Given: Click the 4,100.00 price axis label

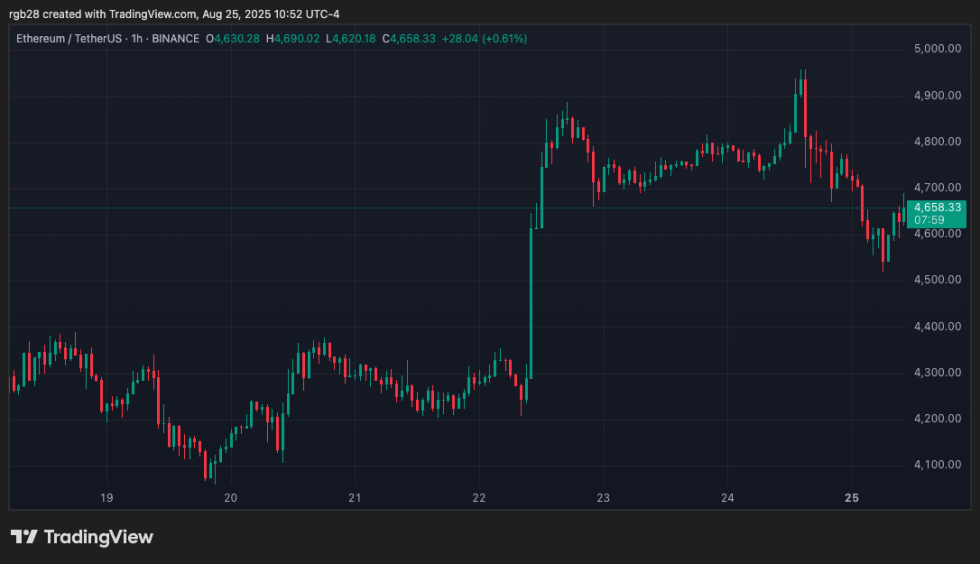Looking at the screenshot, I should 939,465.
